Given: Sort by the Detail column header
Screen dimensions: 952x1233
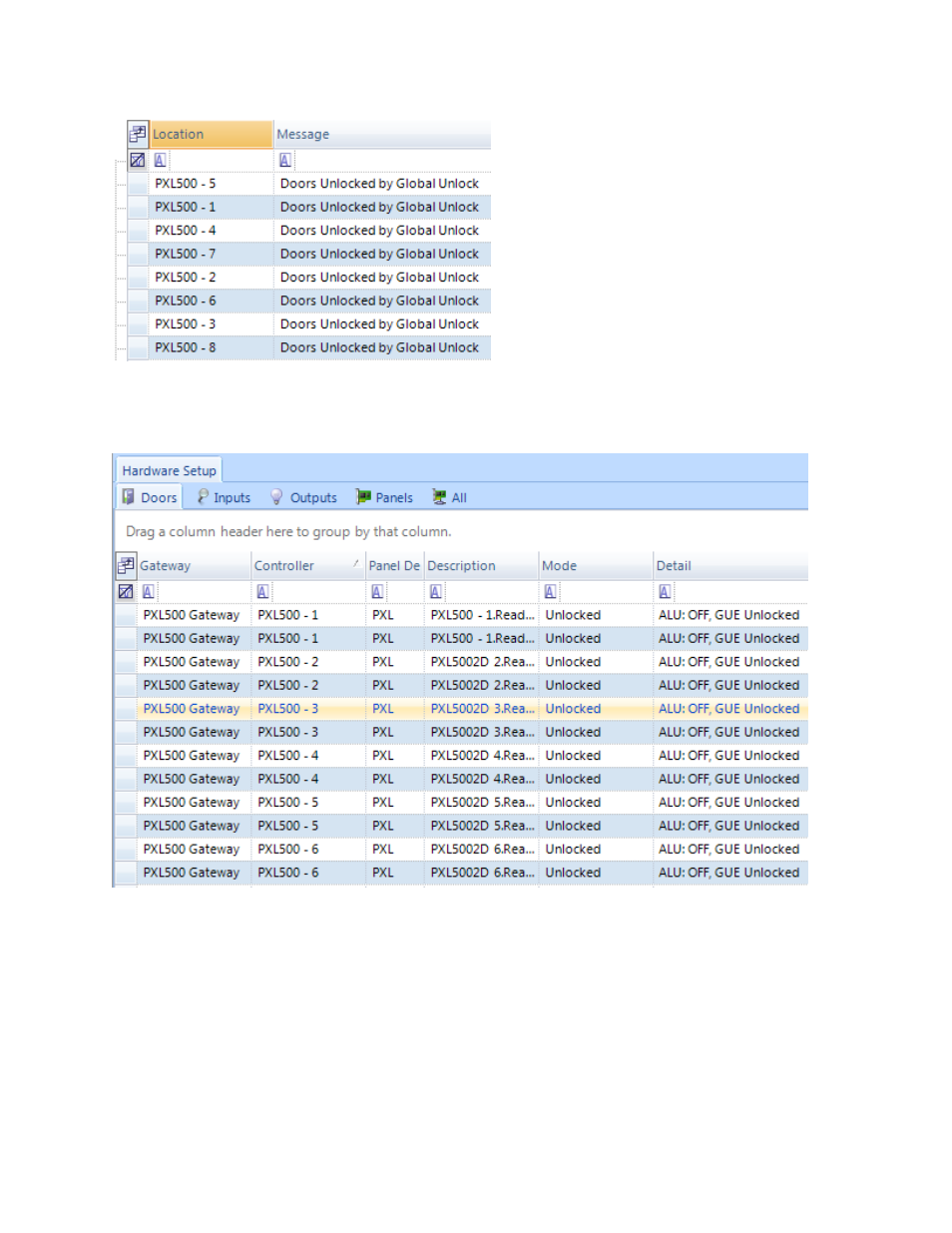Looking at the screenshot, I should click(x=730, y=565).
